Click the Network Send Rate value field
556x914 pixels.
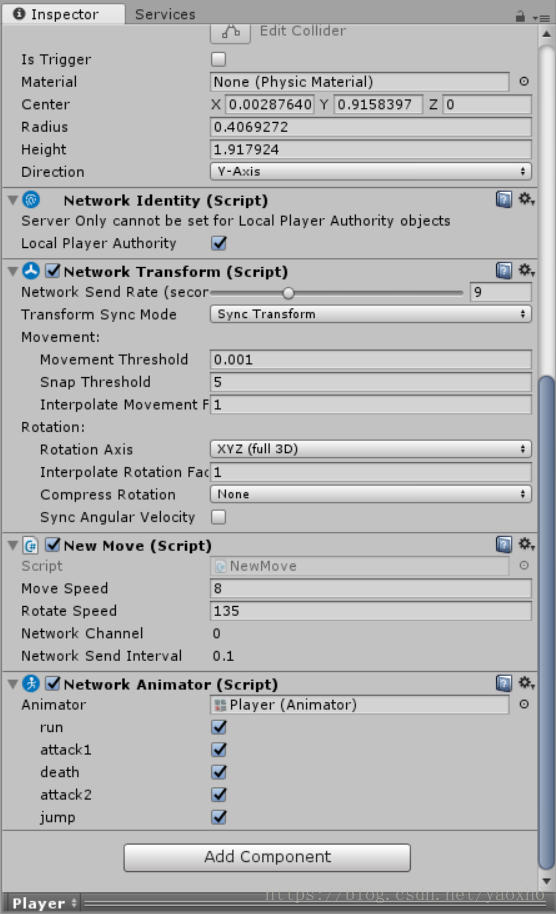(x=501, y=292)
